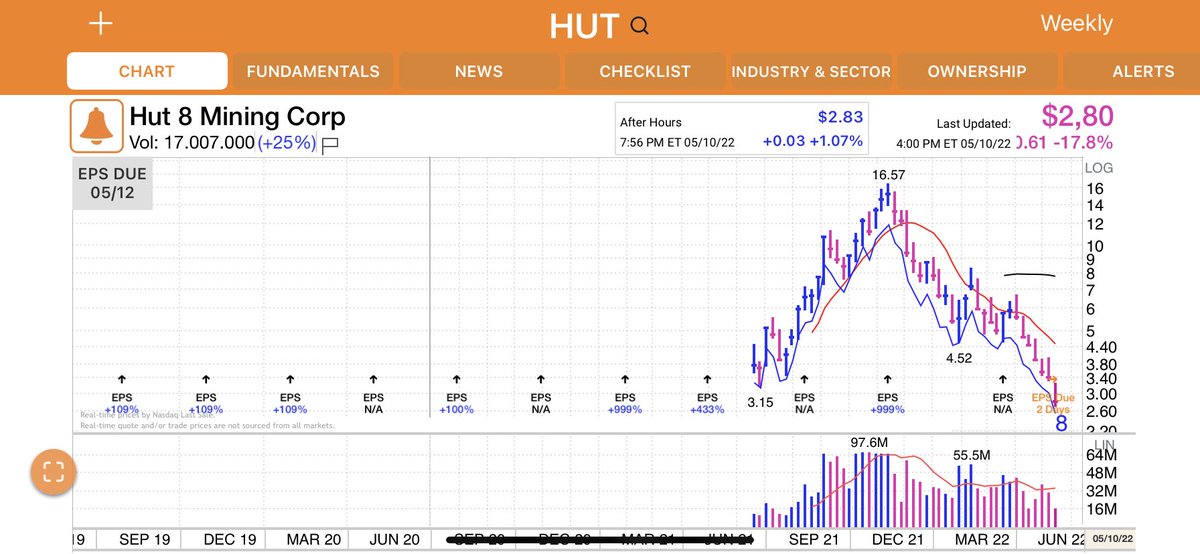The height and width of the screenshot is (554, 1200).
Task: Tap the flag icon beside volume
Action: (330, 144)
